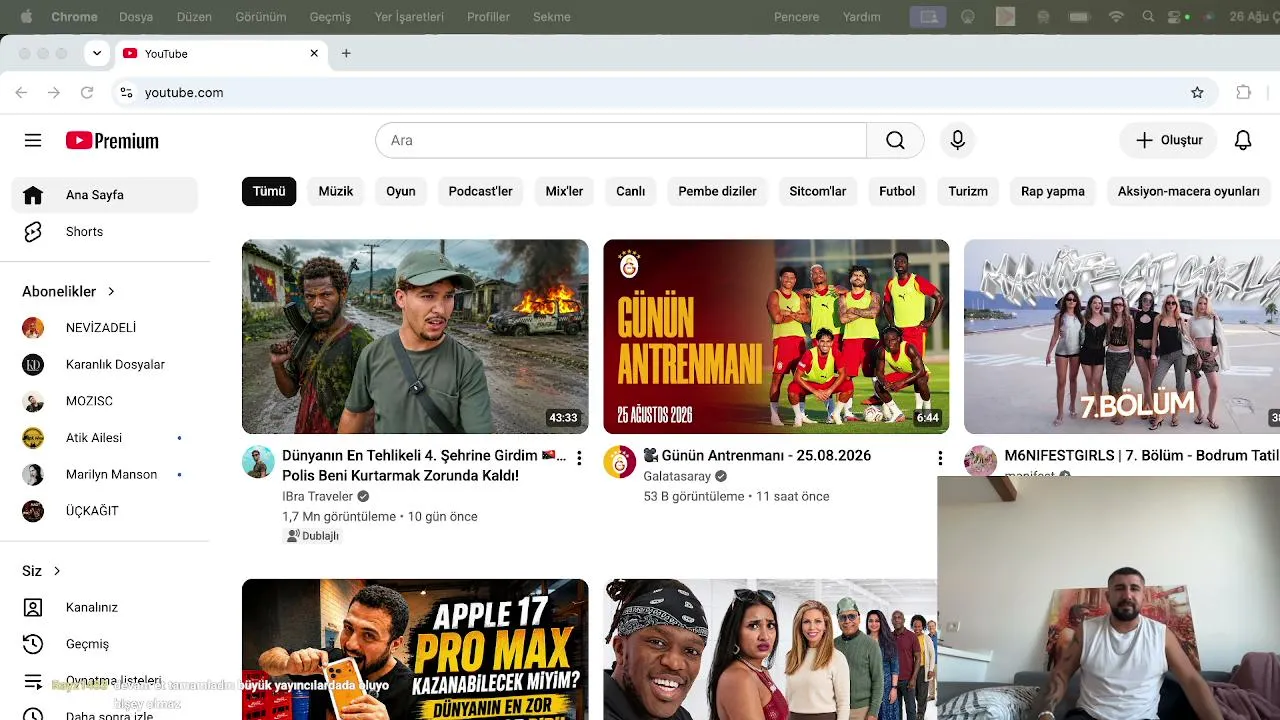
Task: Open the ÜÇKAĞIT channel avatar
Action: 33,511
